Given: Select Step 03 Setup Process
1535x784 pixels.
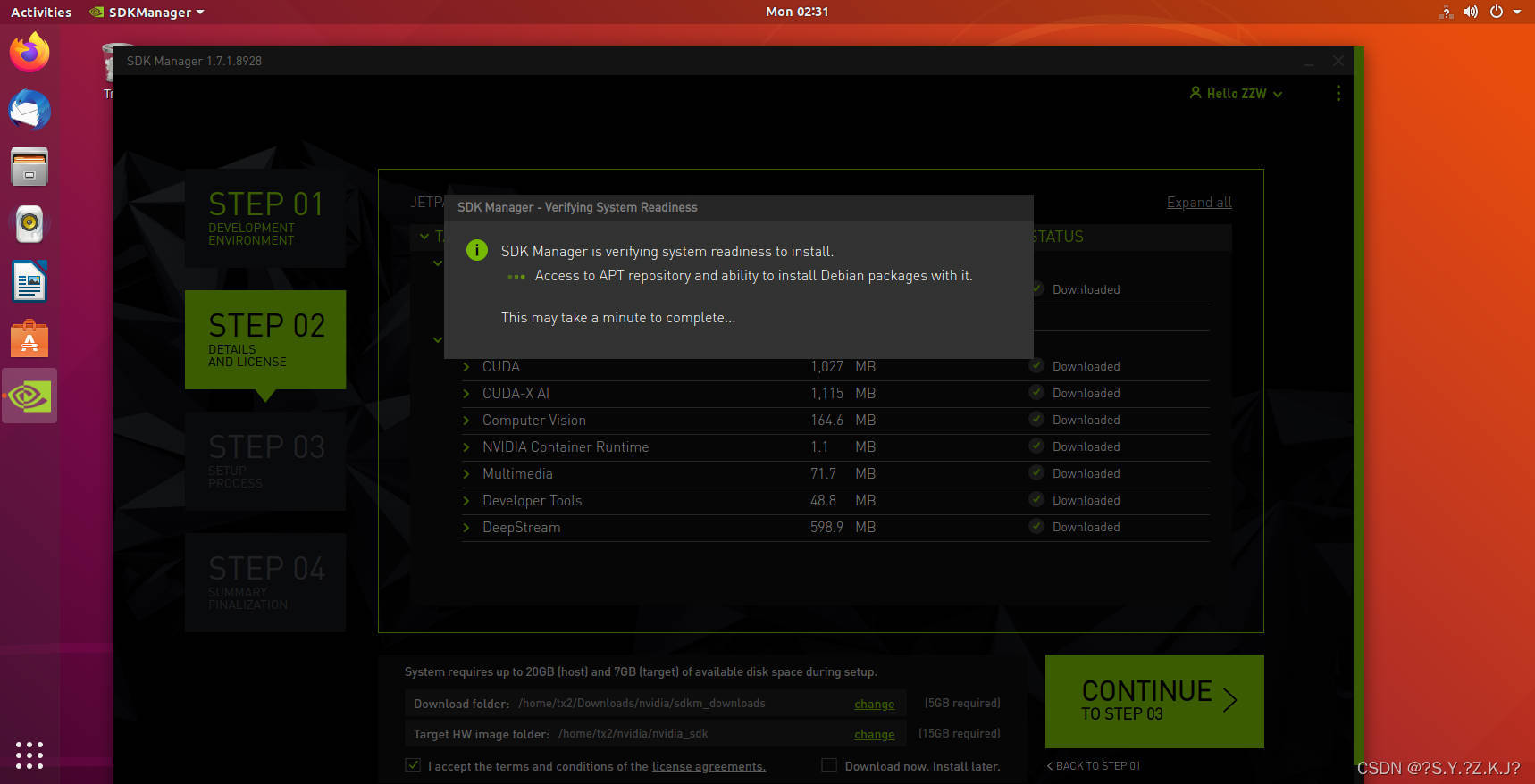Looking at the screenshot, I should click(265, 461).
